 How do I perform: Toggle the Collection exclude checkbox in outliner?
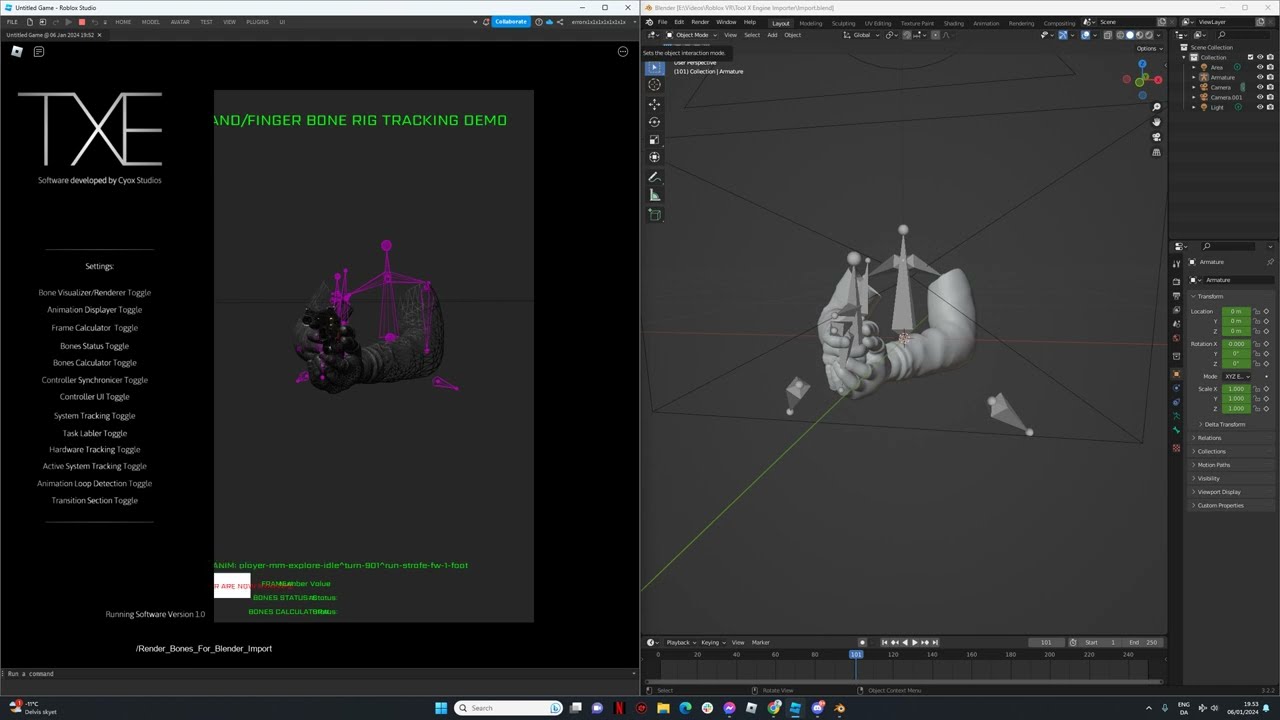(1250, 57)
